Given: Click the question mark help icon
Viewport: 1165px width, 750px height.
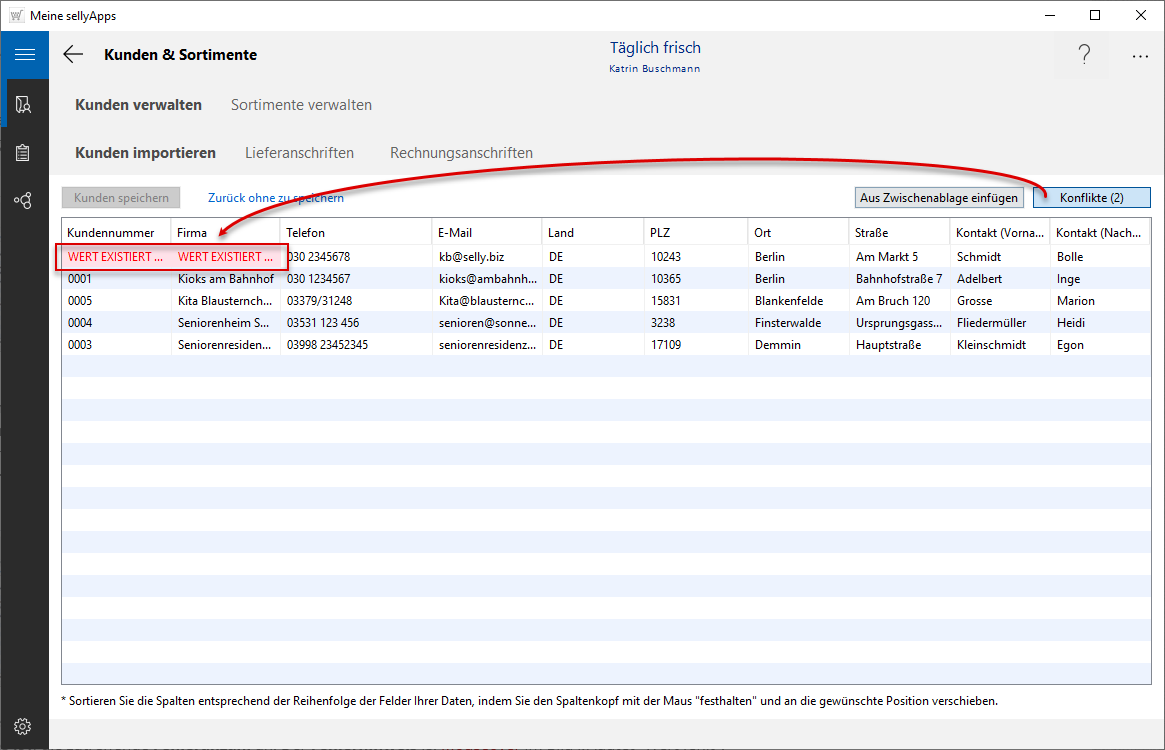Looking at the screenshot, I should pos(1084,56).
